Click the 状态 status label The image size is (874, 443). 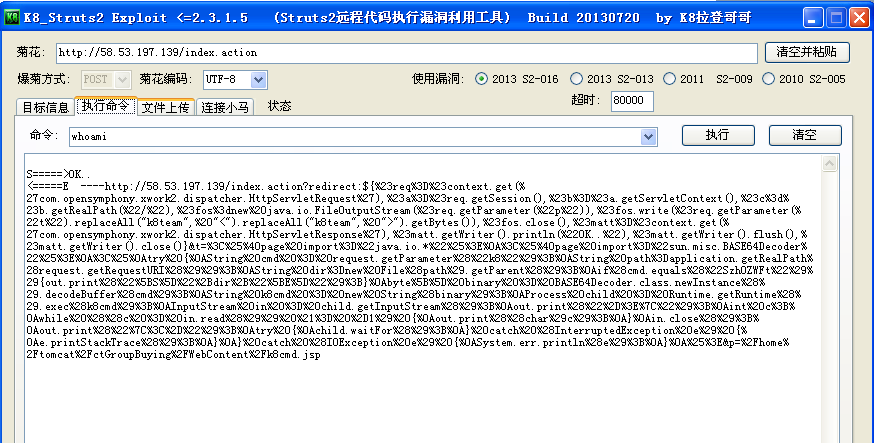(x=279, y=106)
